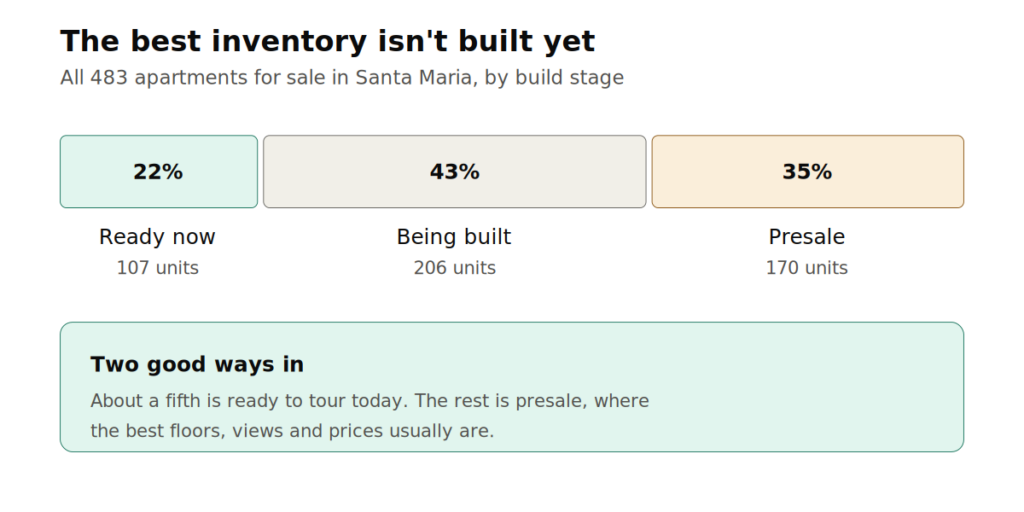Click the 35% percentage text
This screenshot has width=1024, height=512.
point(807,172)
